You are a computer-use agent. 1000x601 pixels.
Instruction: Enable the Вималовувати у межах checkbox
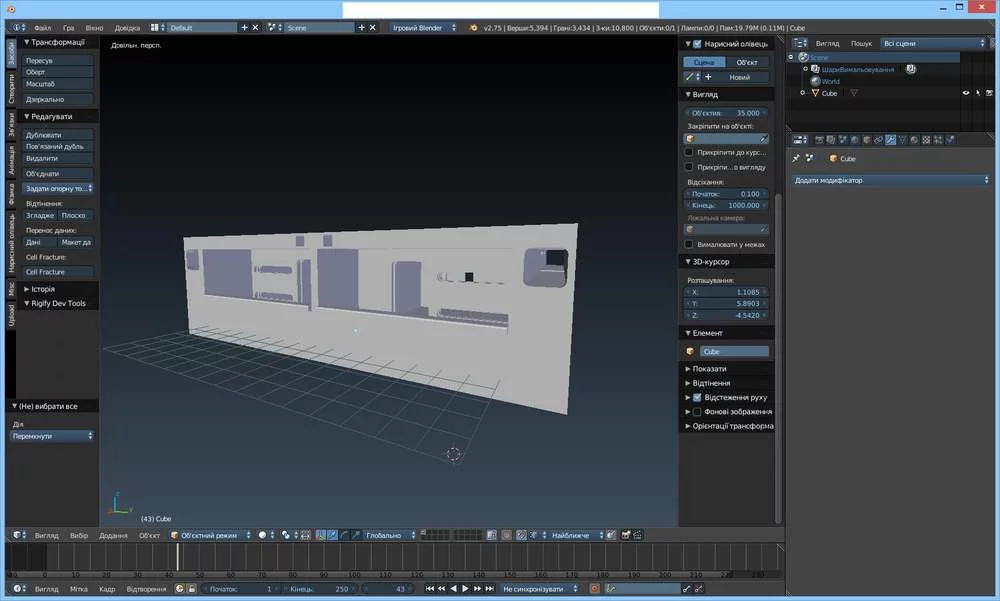click(688, 244)
